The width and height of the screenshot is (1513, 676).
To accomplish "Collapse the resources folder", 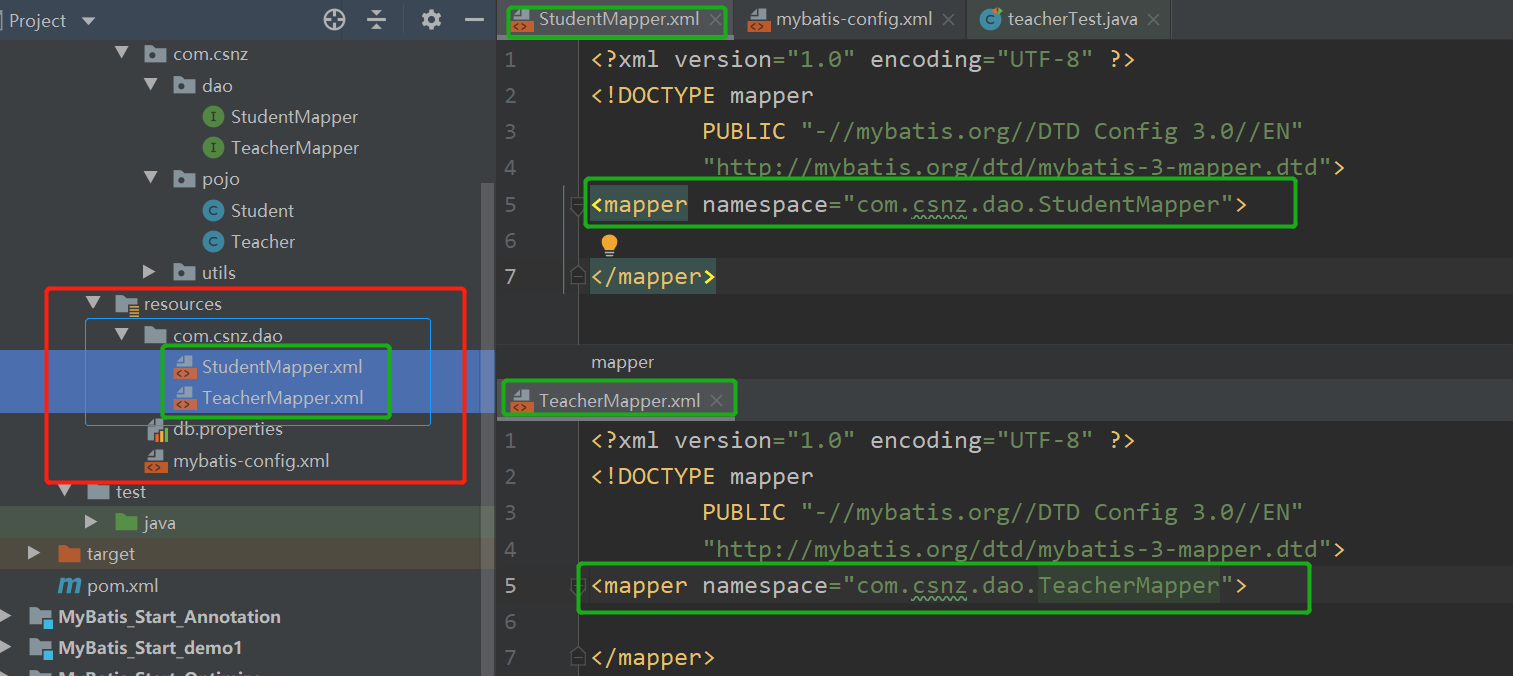I will coord(93,302).
